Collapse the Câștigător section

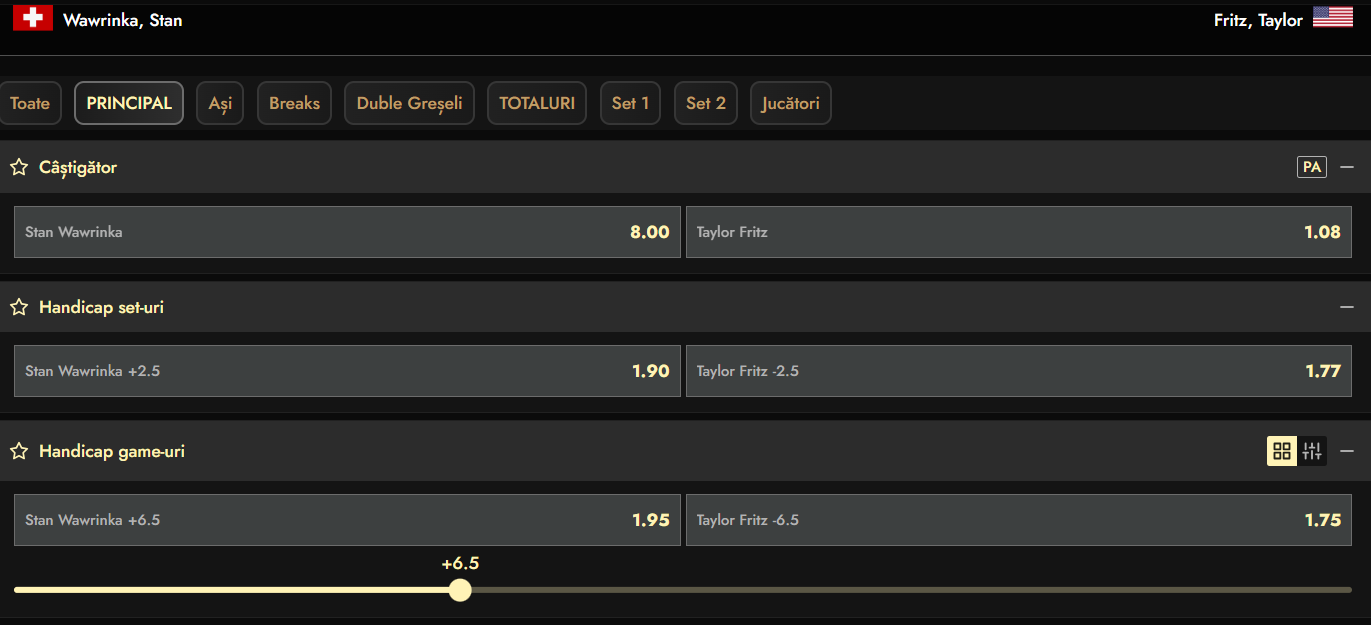1347,168
